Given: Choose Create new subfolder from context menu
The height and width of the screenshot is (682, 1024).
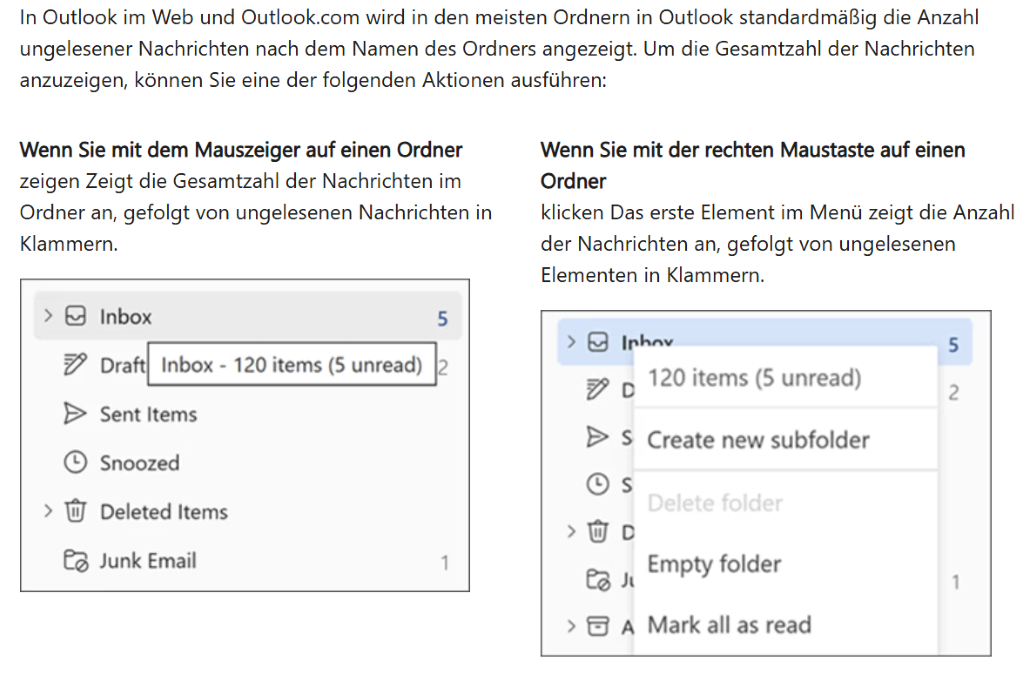Looking at the screenshot, I should pyautogui.click(x=758, y=440).
